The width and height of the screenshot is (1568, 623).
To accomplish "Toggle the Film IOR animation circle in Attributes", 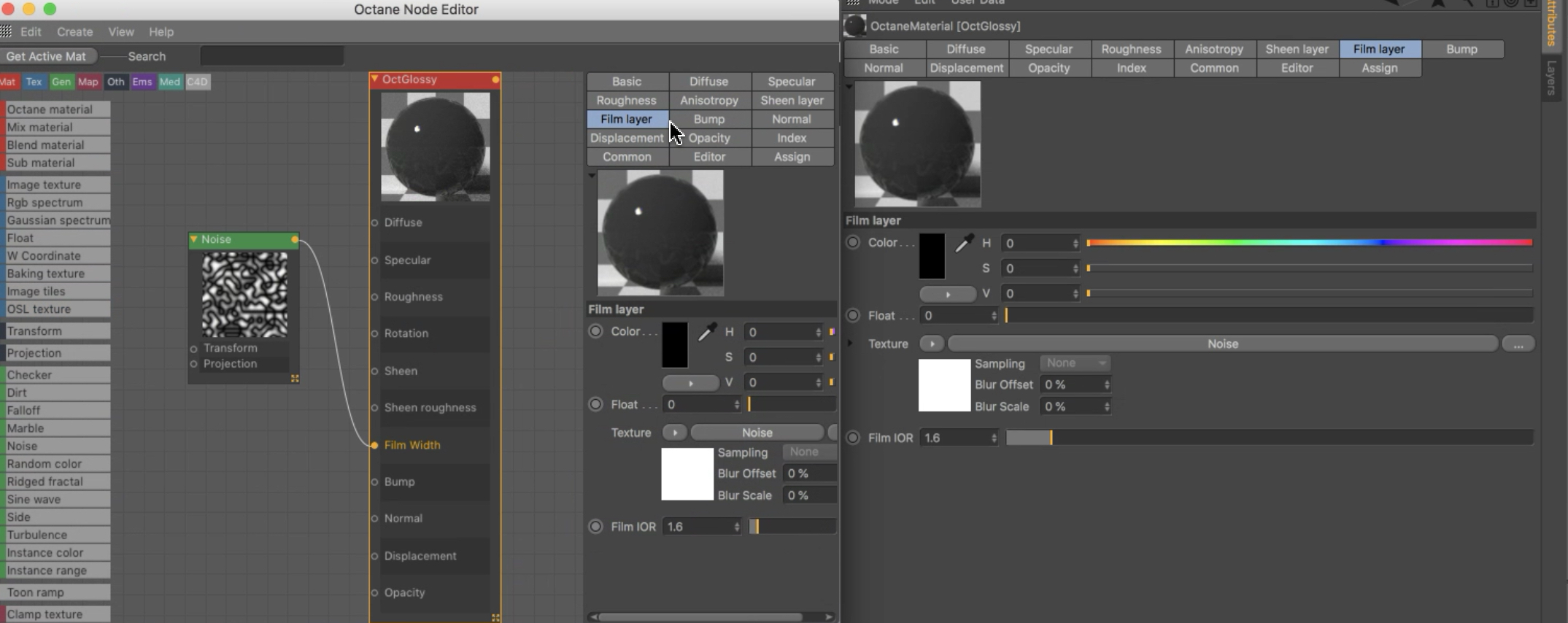I will coord(853,438).
